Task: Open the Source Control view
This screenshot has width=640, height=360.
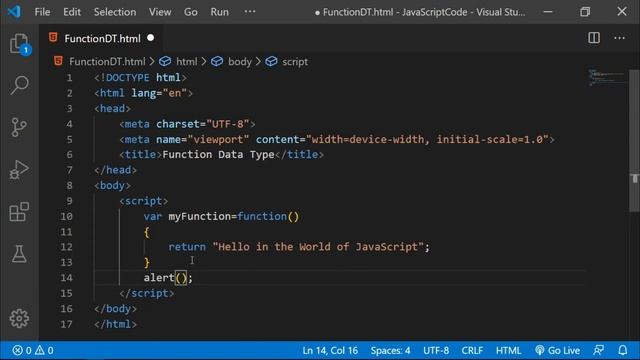Action: 19,127
